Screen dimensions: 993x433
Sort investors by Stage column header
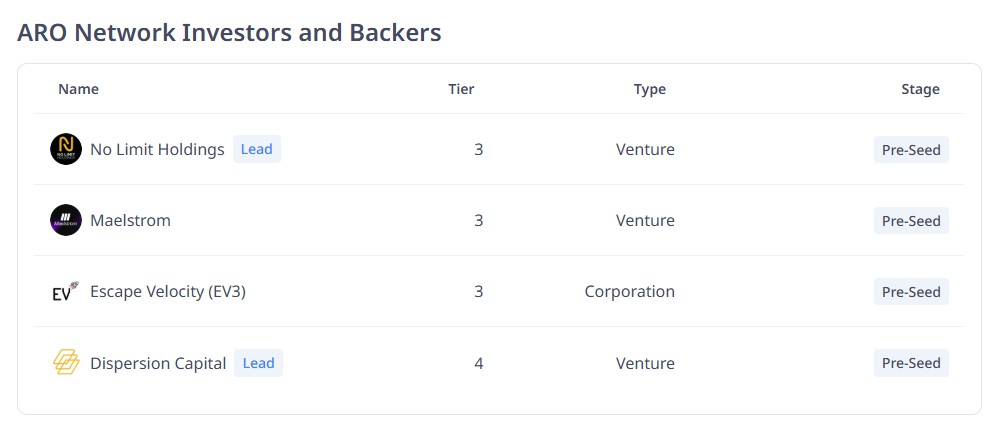920,89
